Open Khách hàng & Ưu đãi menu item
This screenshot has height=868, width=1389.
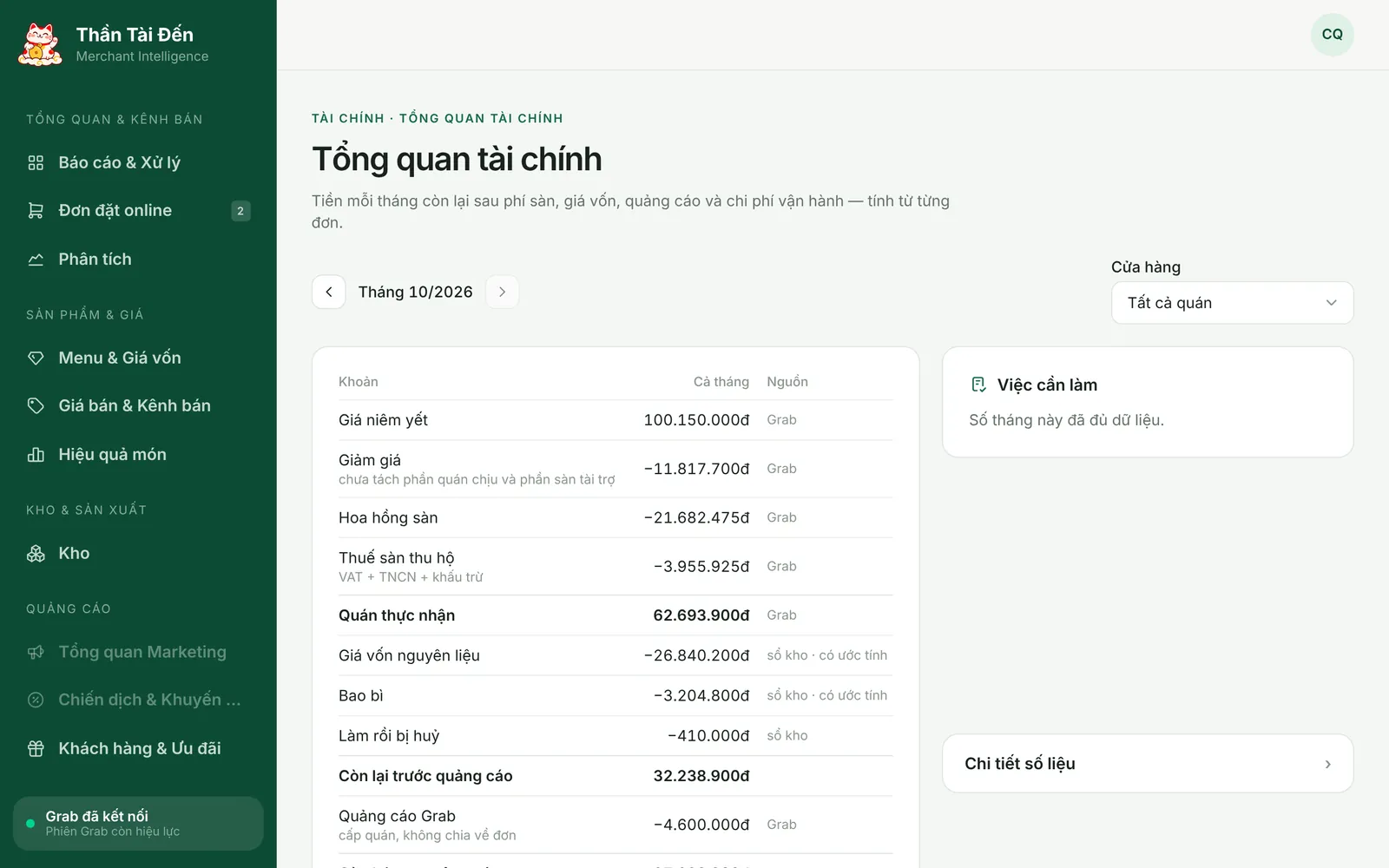tap(139, 748)
